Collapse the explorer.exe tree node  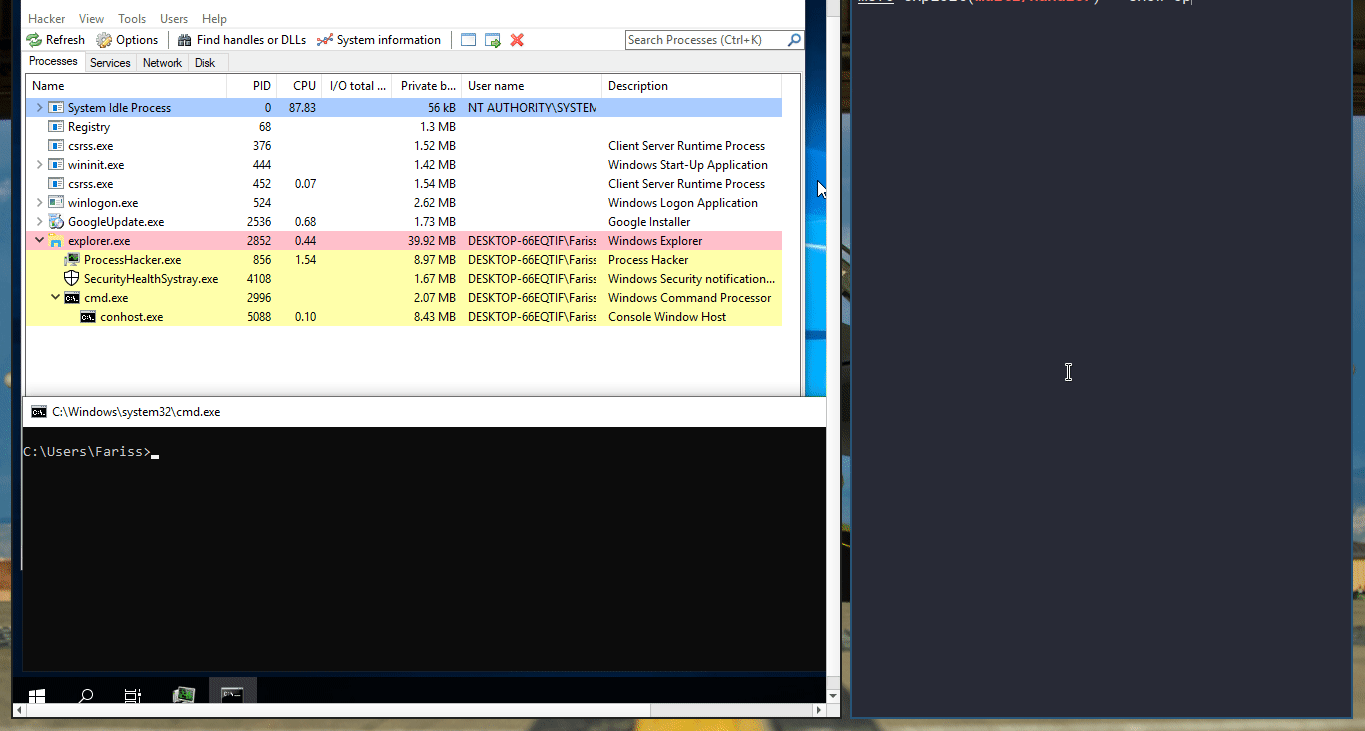39,241
